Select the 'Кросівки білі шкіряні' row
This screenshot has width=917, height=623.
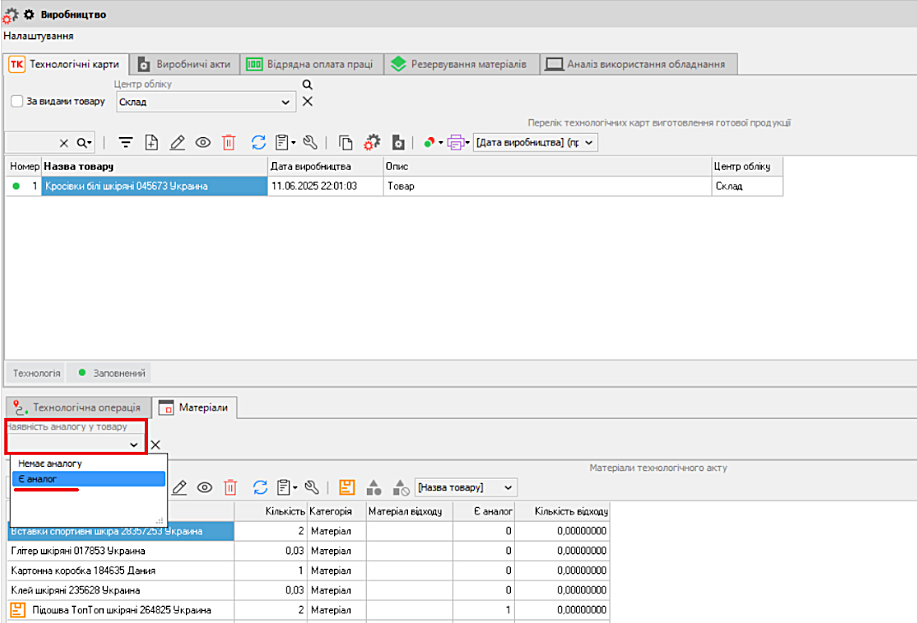click(126, 186)
